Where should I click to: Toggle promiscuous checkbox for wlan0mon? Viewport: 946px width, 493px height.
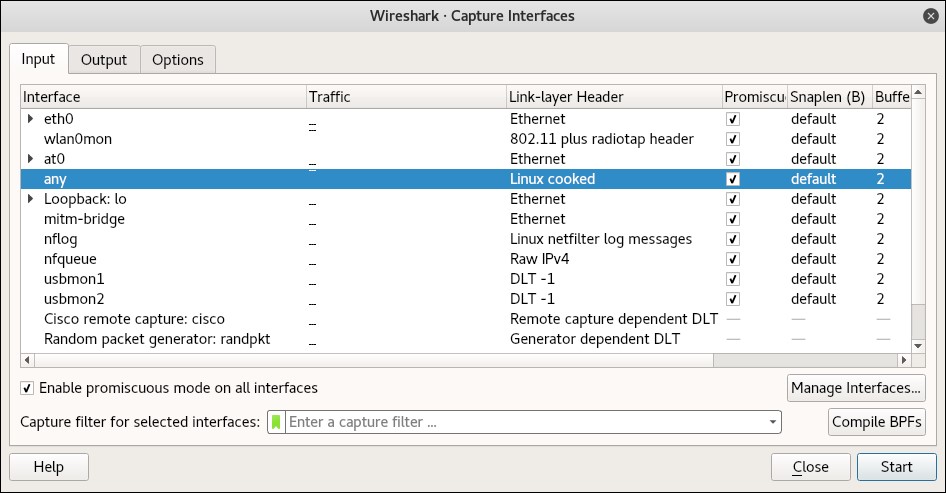coord(732,139)
